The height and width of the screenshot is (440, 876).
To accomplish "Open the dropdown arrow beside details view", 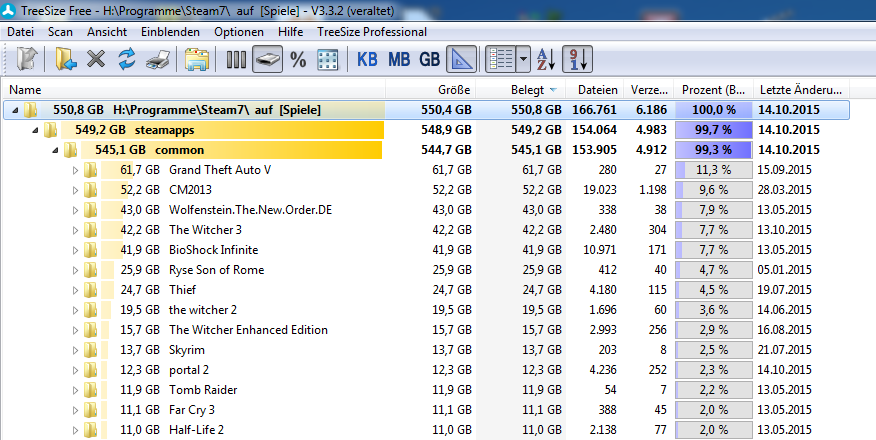I will click(523, 59).
